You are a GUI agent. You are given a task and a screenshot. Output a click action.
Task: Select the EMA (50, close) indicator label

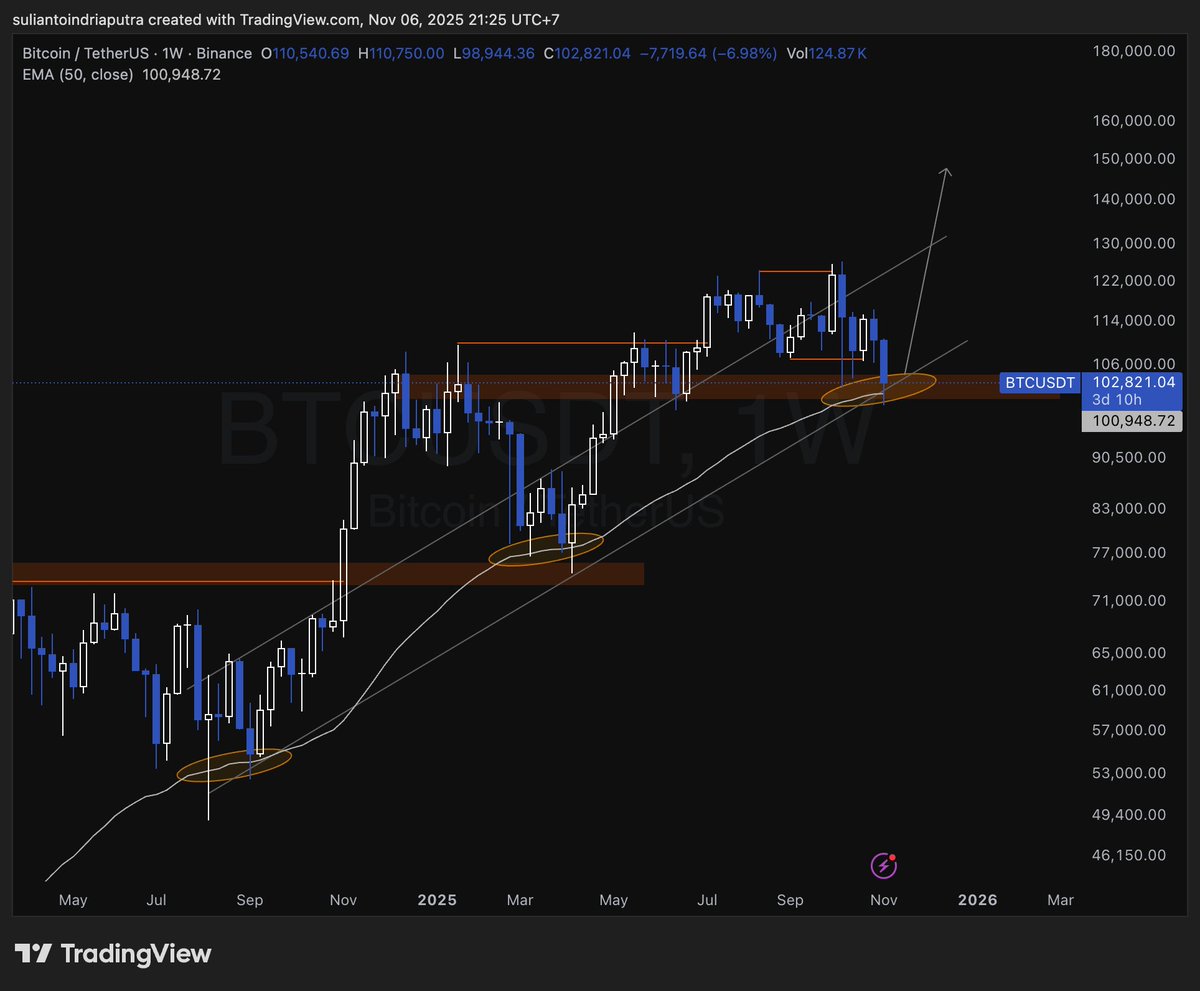coord(80,74)
